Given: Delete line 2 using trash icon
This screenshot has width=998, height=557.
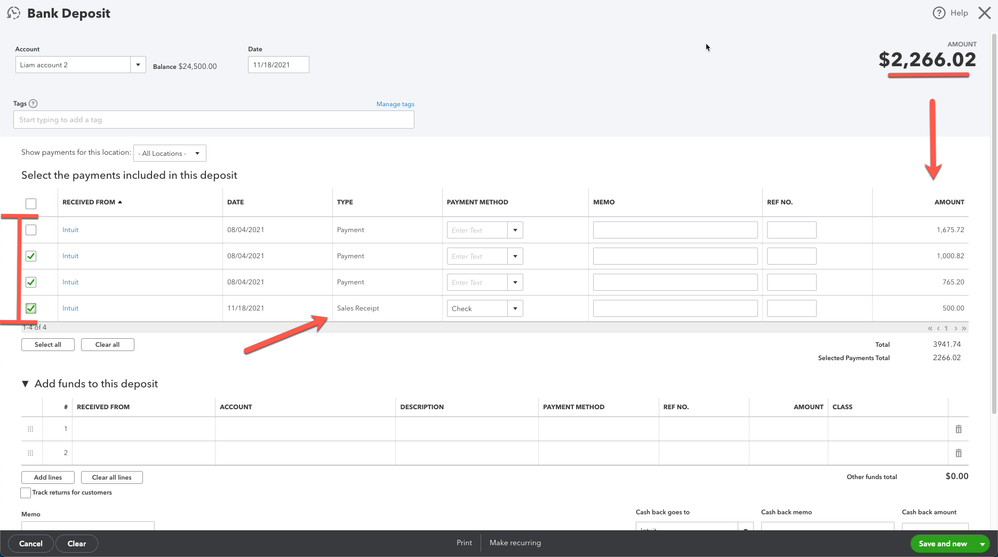Looking at the screenshot, I should click(958, 453).
